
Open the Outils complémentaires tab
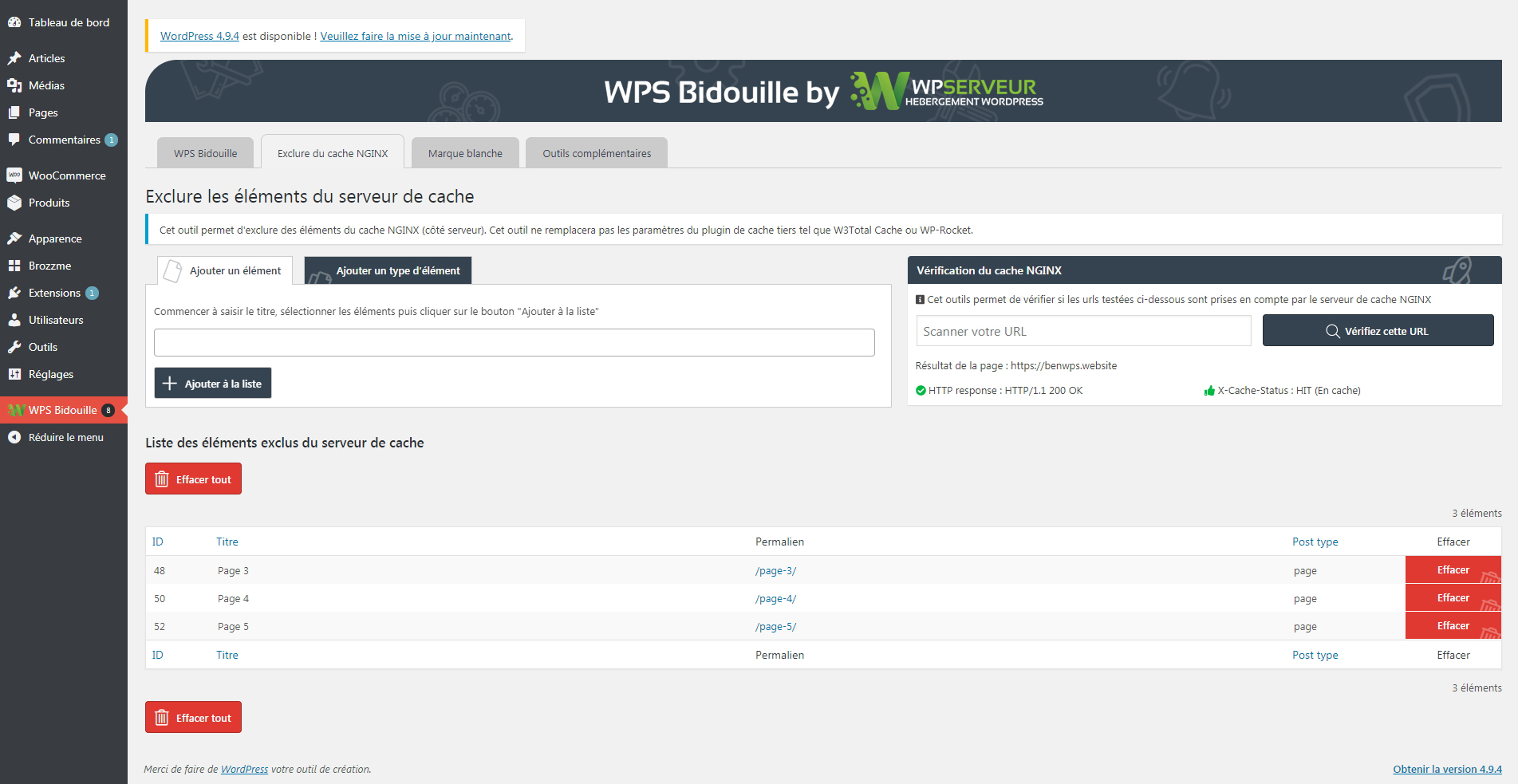(x=597, y=153)
